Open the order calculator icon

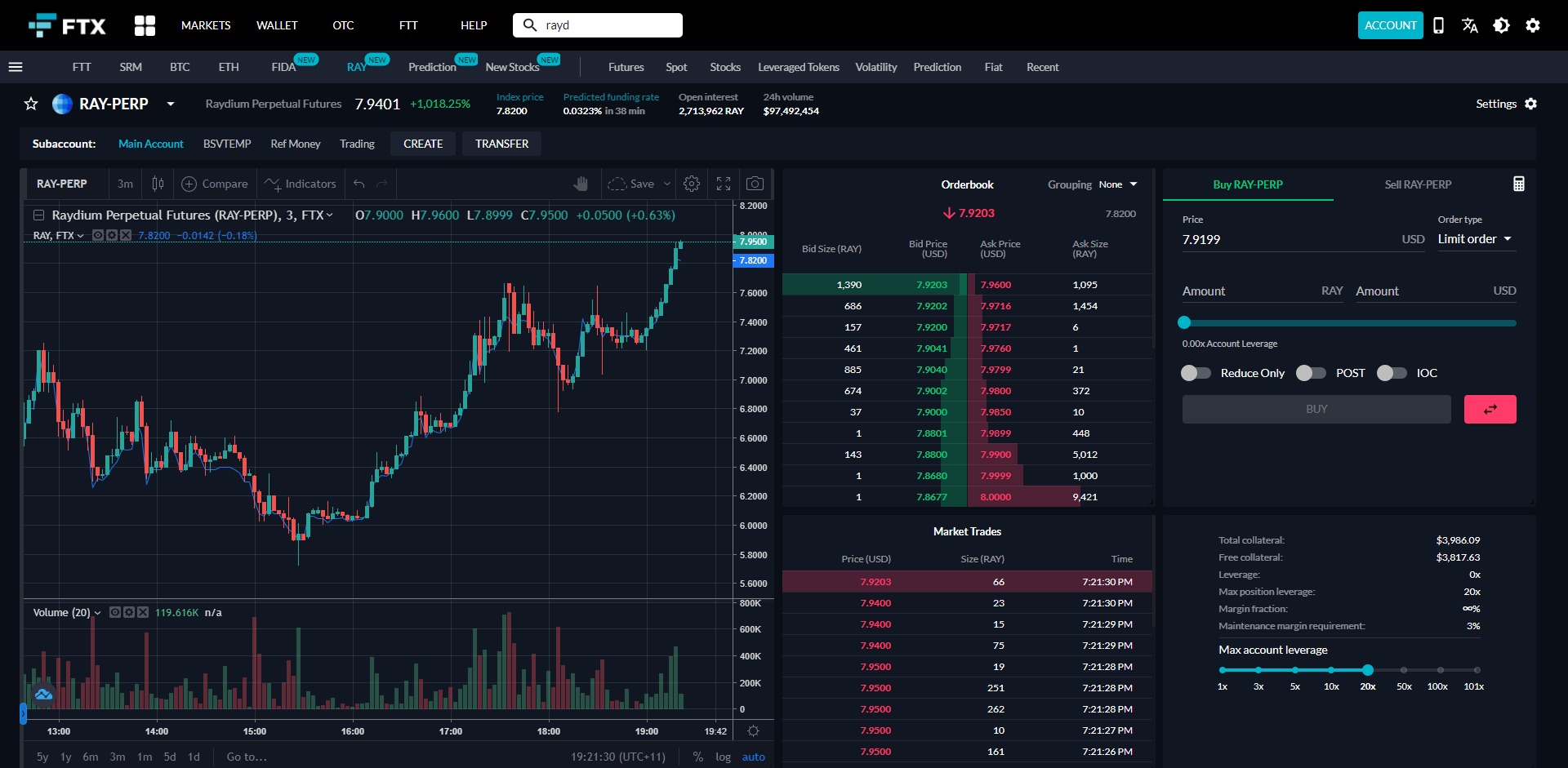coord(1518,184)
